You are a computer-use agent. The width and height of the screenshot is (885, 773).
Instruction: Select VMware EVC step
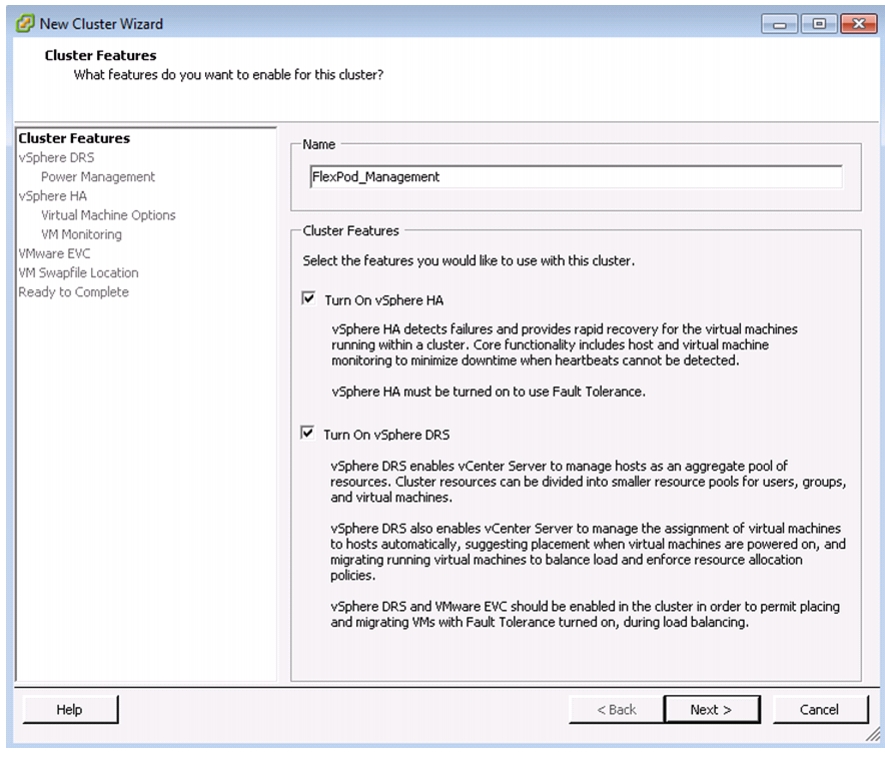coord(54,253)
